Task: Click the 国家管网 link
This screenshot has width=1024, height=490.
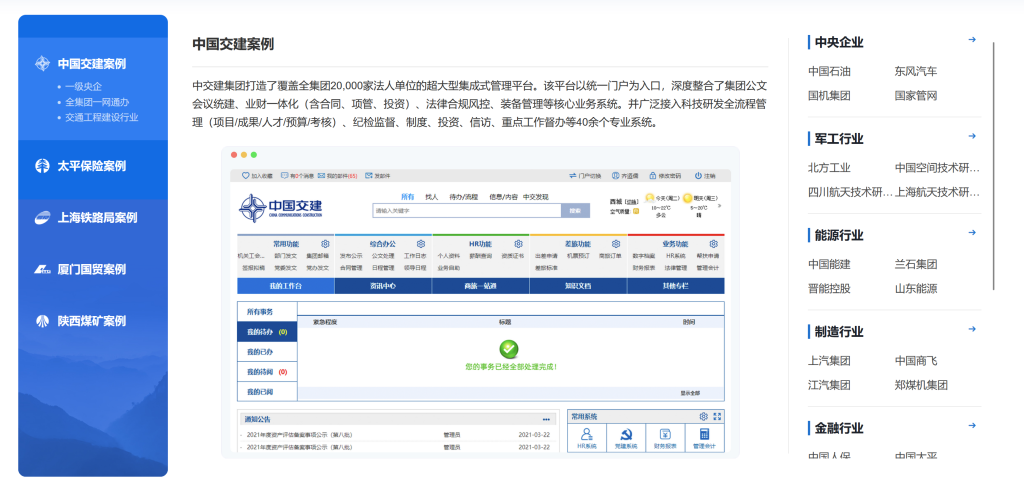Action: coord(915,96)
